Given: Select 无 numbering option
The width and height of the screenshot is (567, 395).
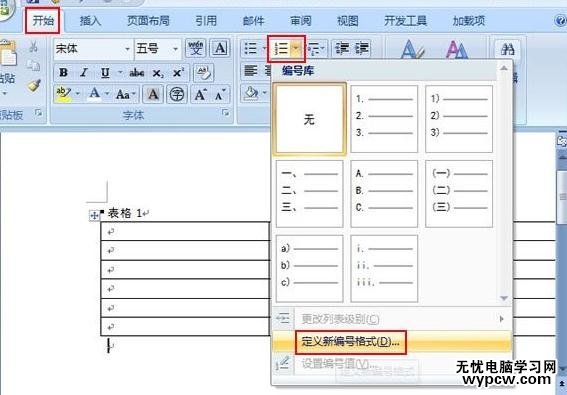Looking at the screenshot, I should [x=310, y=119].
